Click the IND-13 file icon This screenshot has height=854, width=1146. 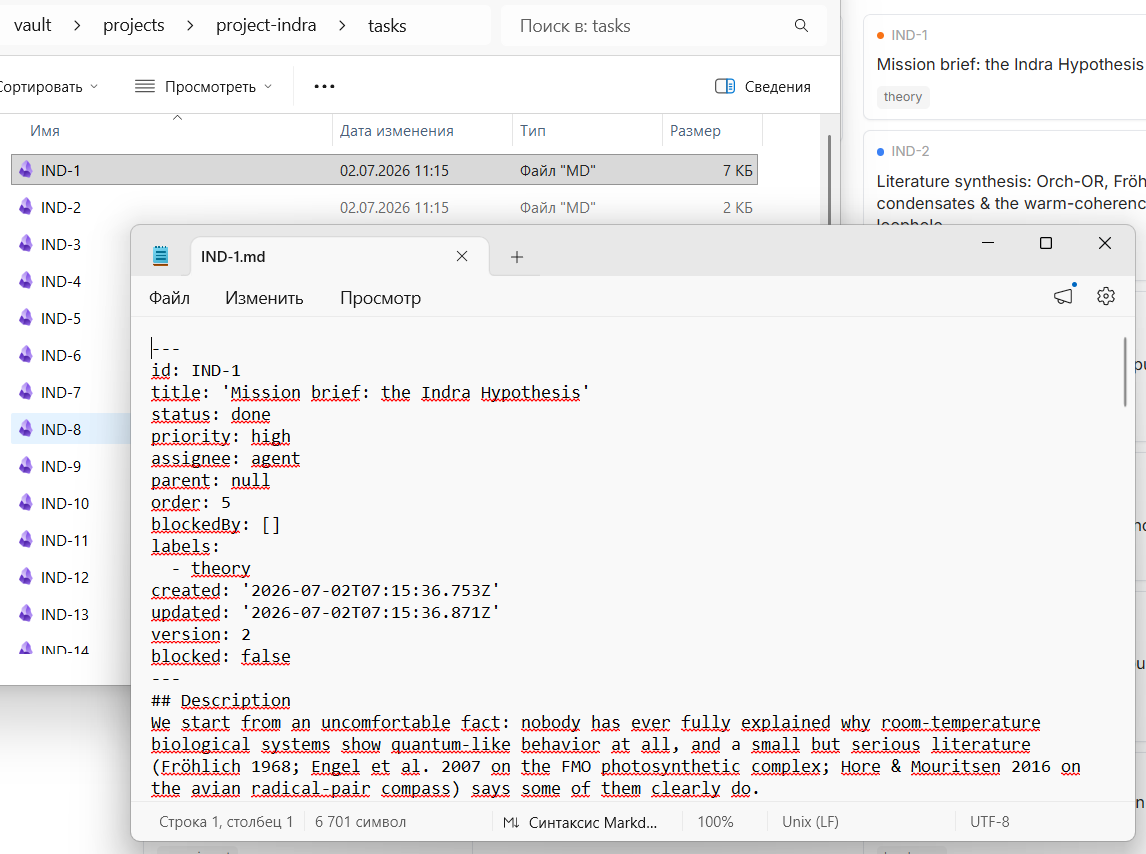click(26, 613)
